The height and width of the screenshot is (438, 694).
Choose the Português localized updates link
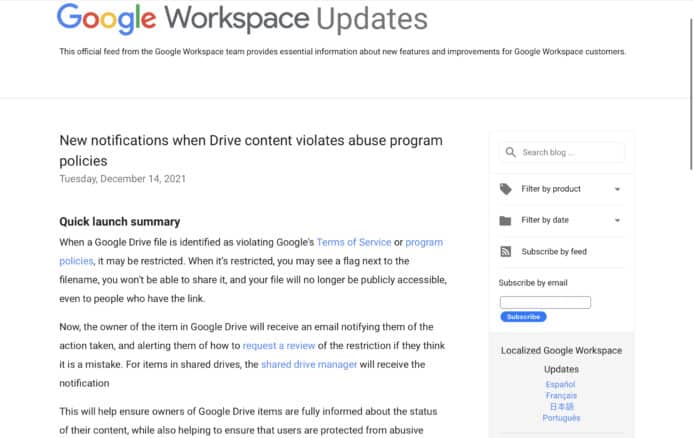click(560, 418)
